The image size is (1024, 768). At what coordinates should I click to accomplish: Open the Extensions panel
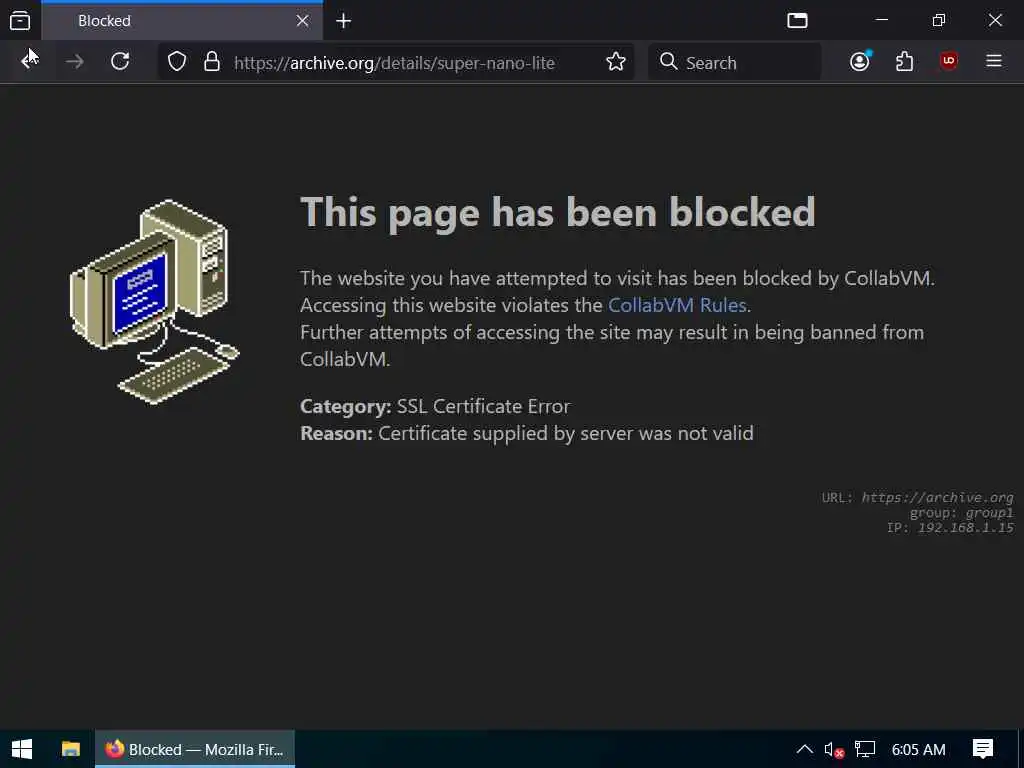click(x=904, y=62)
